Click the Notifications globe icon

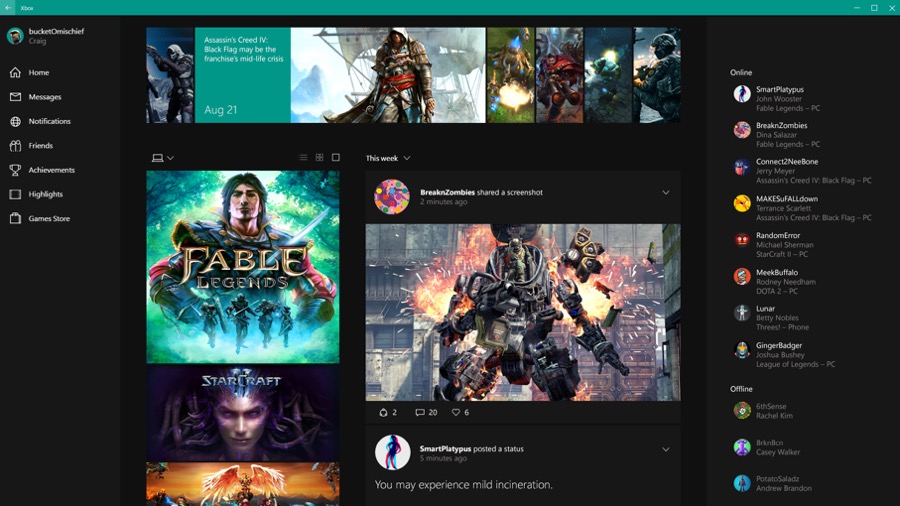pos(15,121)
